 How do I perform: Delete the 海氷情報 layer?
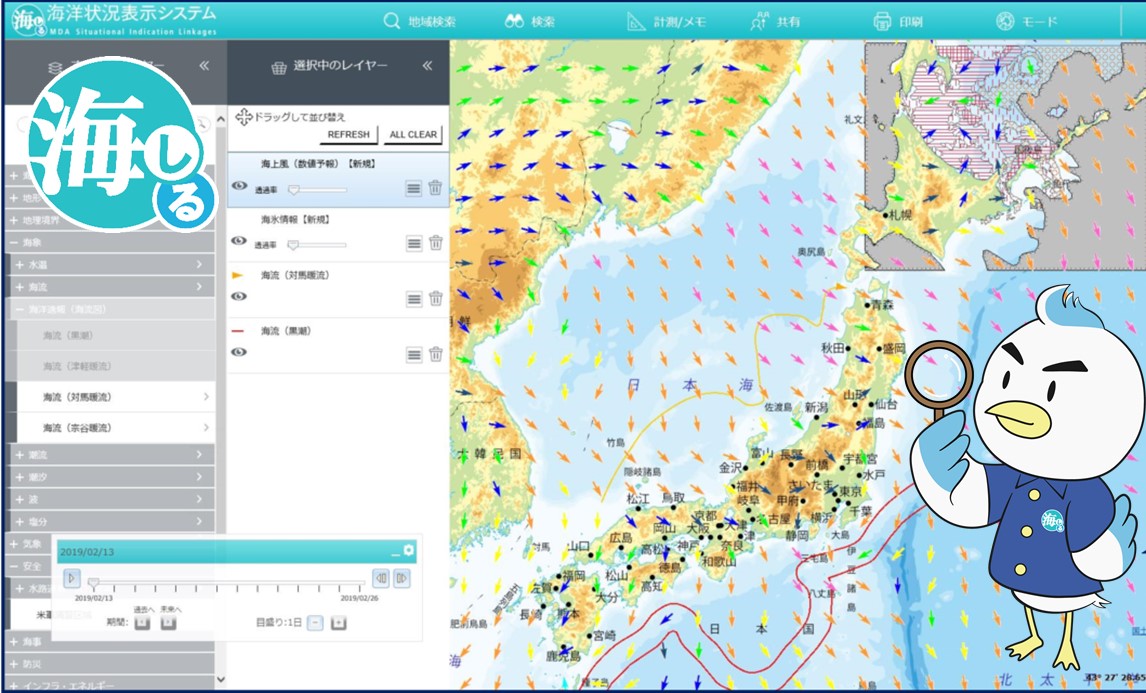pos(436,243)
